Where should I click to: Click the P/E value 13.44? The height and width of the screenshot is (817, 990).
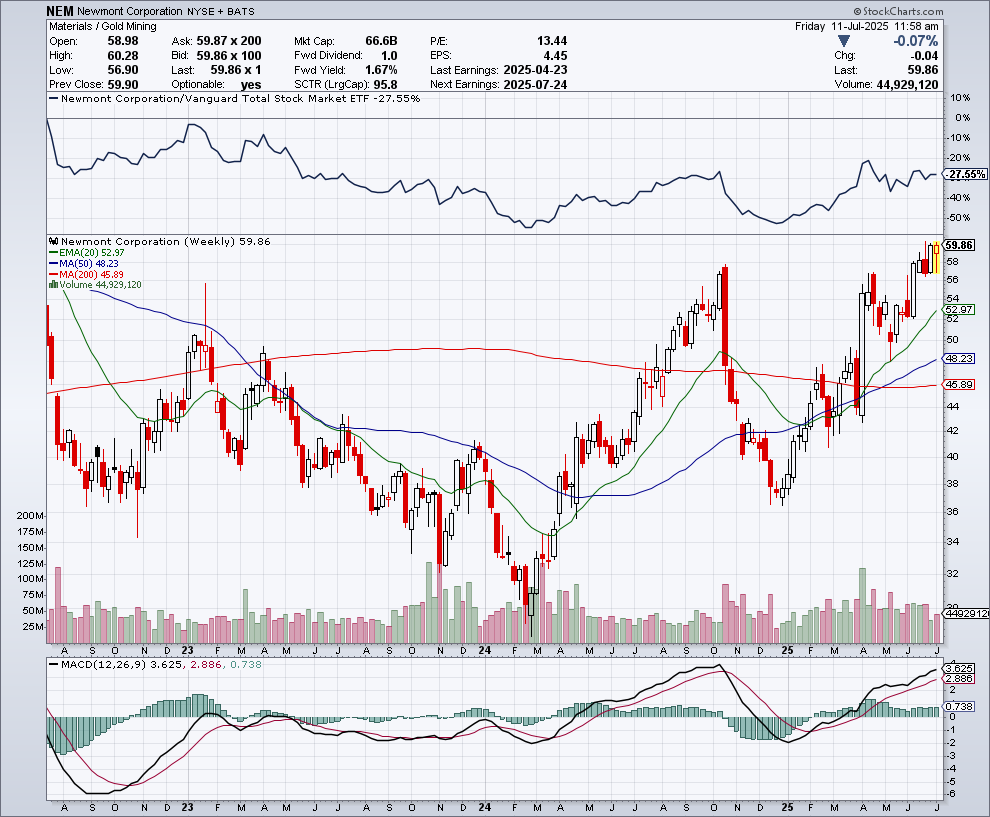coord(552,41)
